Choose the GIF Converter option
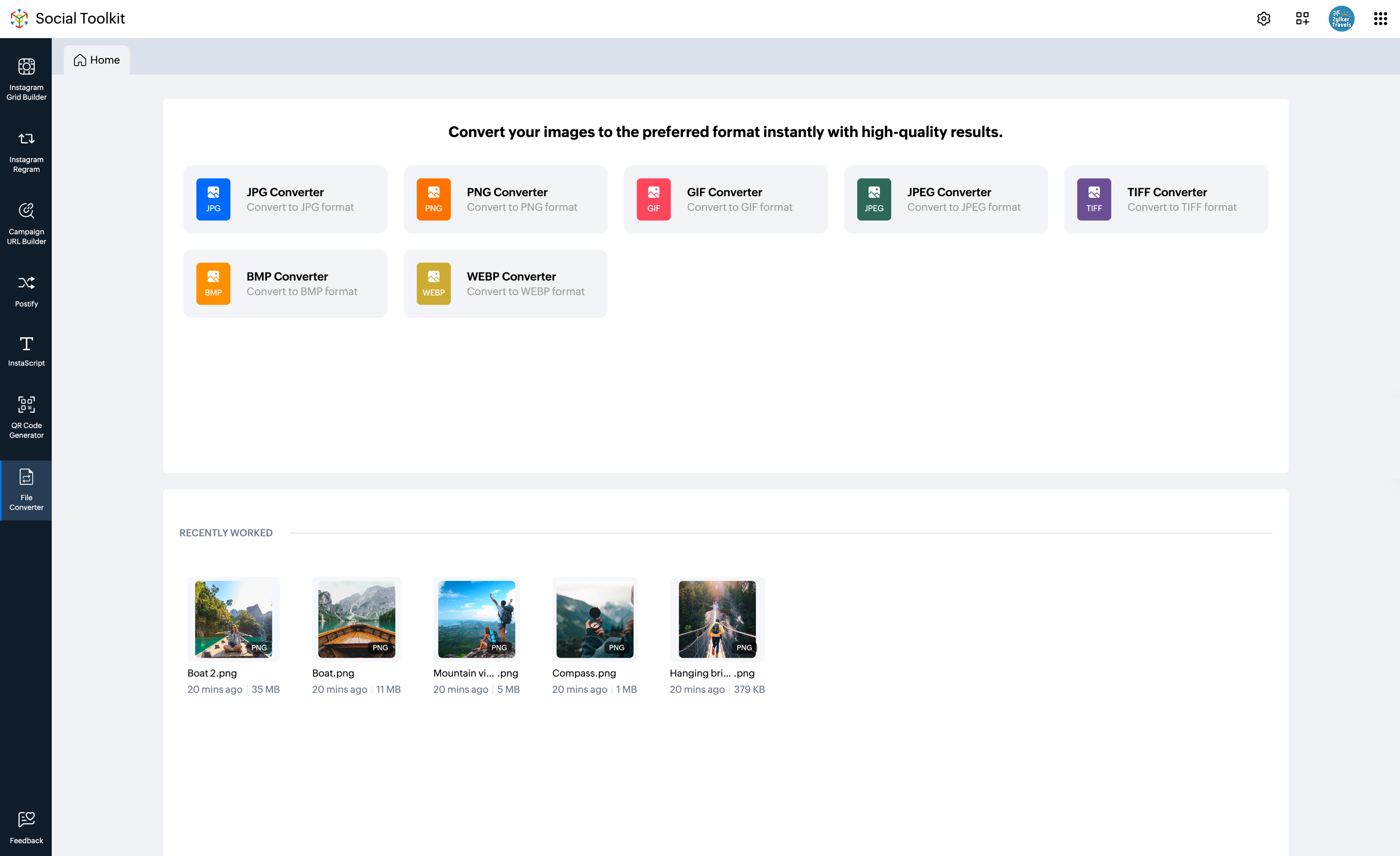1400x856 pixels. coord(725,199)
